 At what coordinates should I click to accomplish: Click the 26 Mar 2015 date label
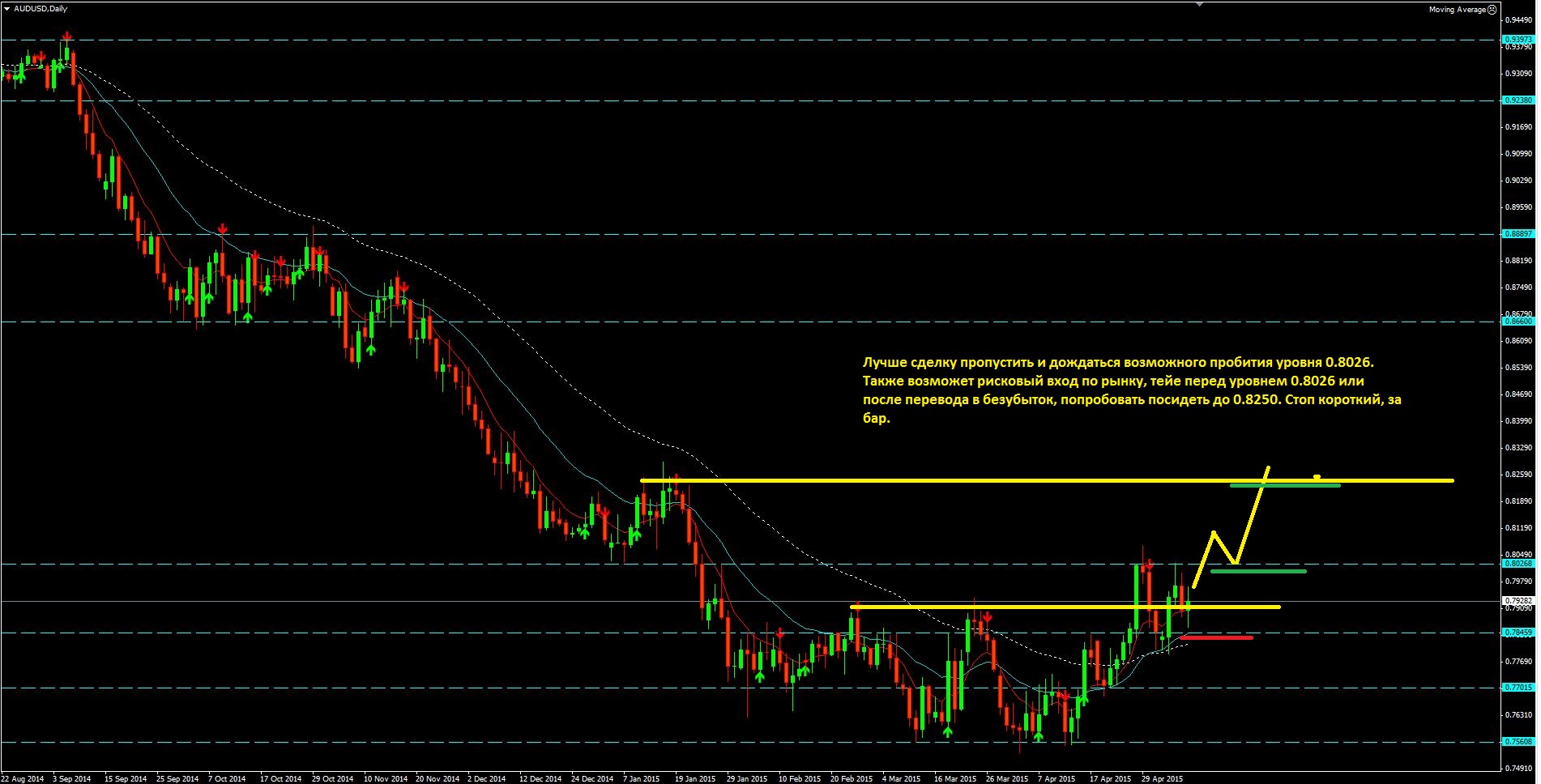[x=1007, y=778]
